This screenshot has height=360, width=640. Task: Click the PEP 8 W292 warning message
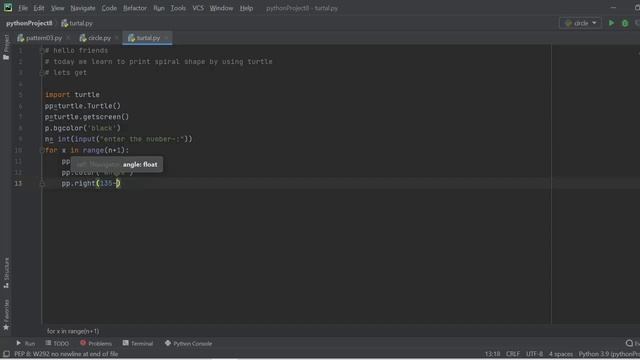pos(66,354)
